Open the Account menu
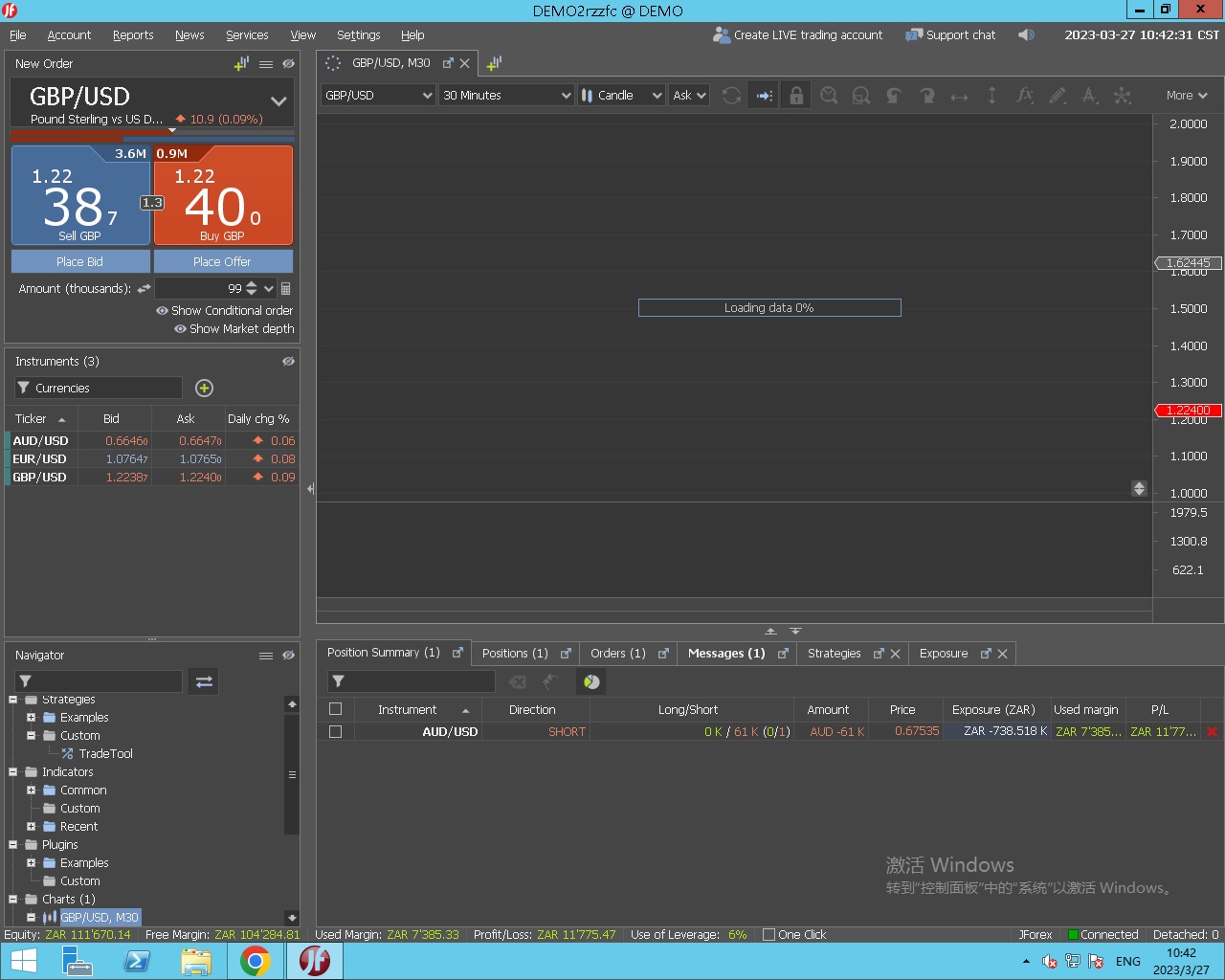The height and width of the screenshot is (980, 1225). (x=69, y=35)
